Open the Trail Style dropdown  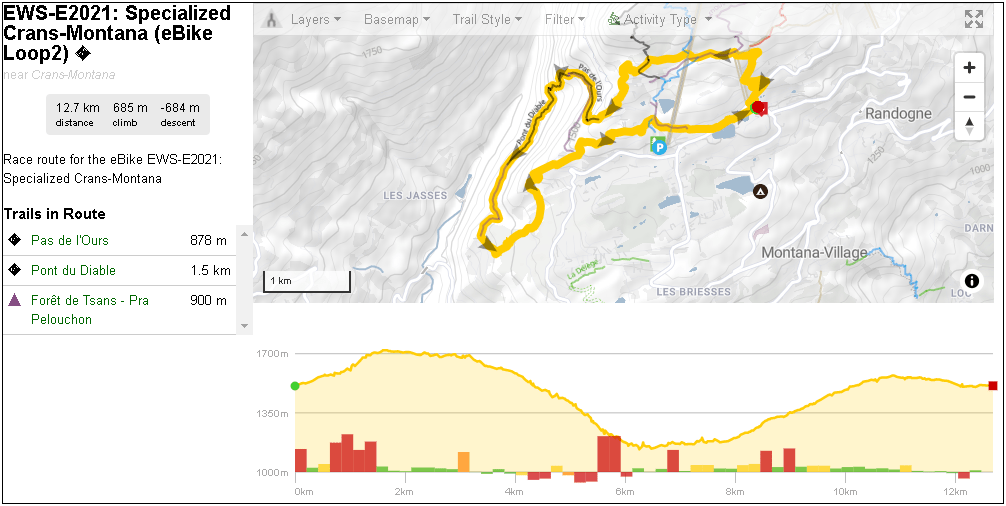point(487,20)
